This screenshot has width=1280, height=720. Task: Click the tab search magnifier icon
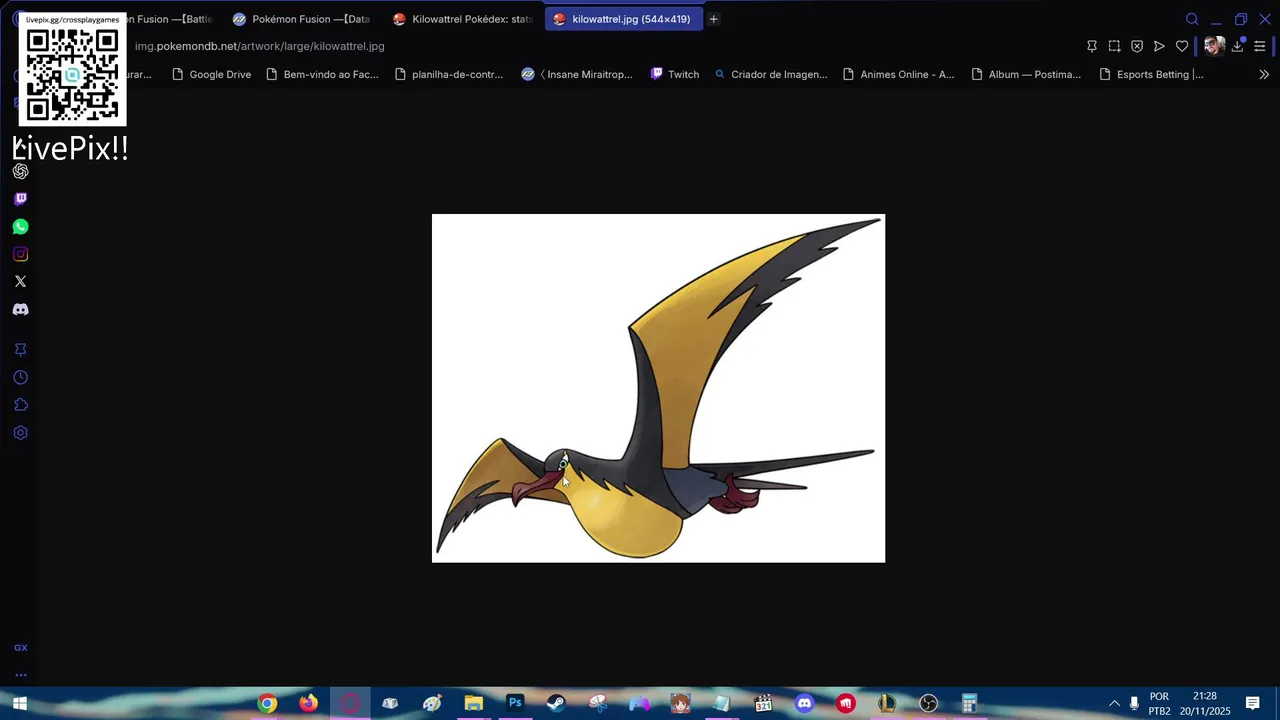[1192, 19]
